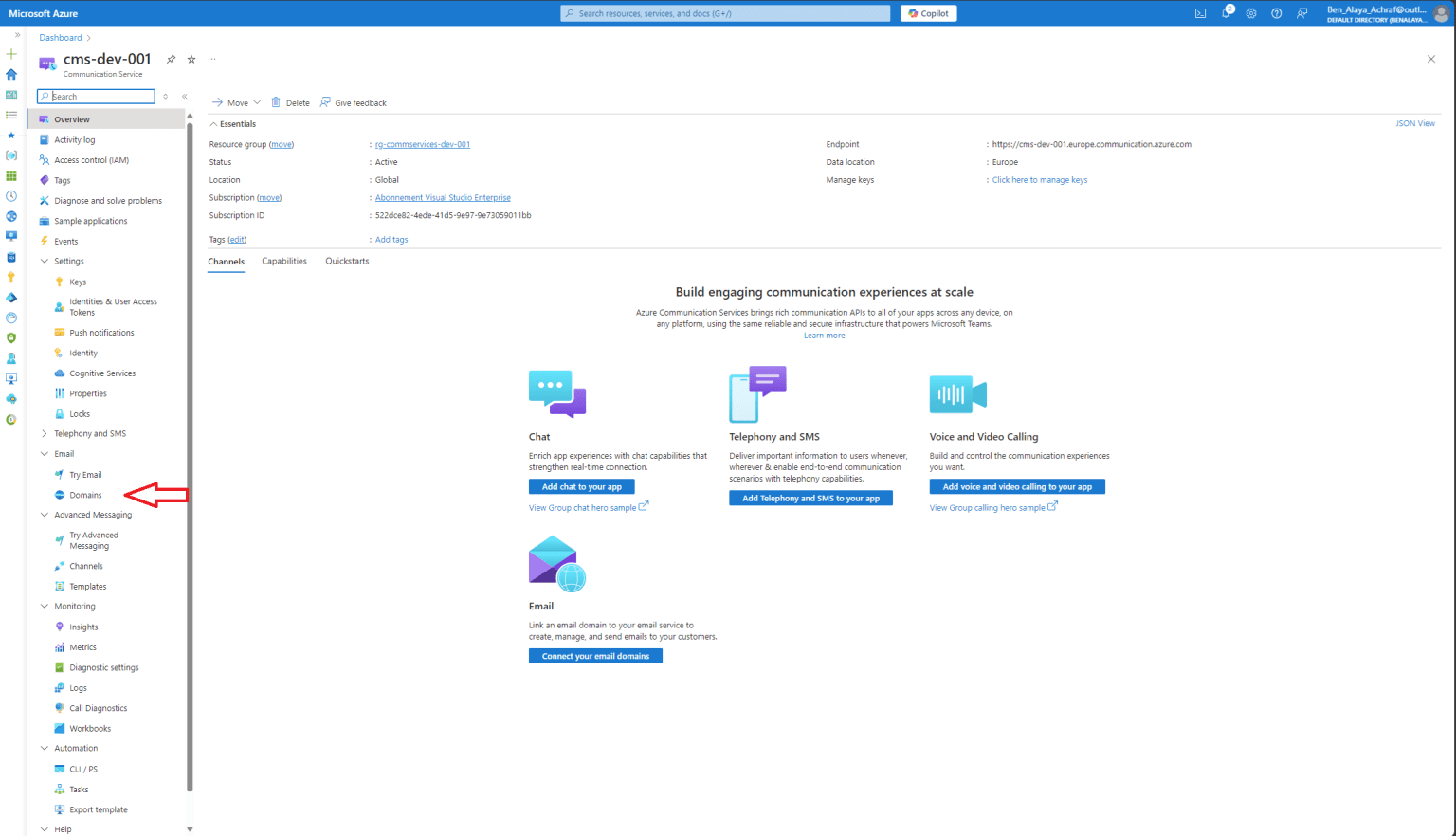Open the Quickstarts tab
The width and height of the screenshot is (1456, 836).
(346, 260)
